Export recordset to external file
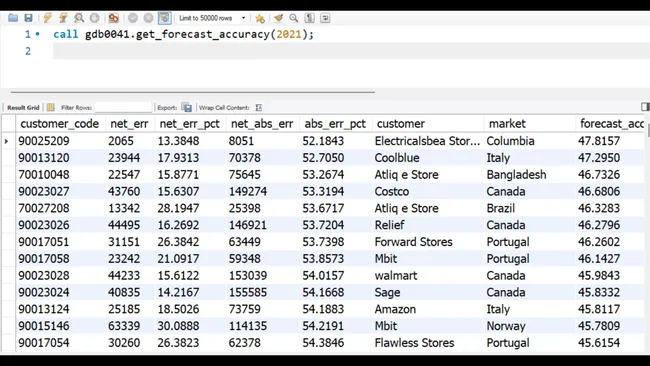 (187, 107)
